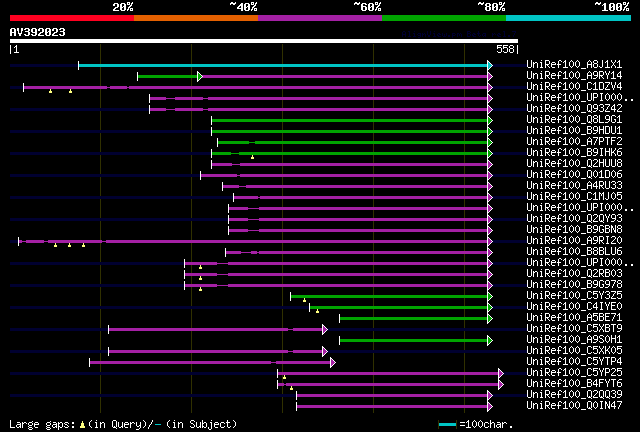This screenshot has height=432, width=640.
Task: Click the UniRef100_C5YP25 label
Action: [574, 373]
